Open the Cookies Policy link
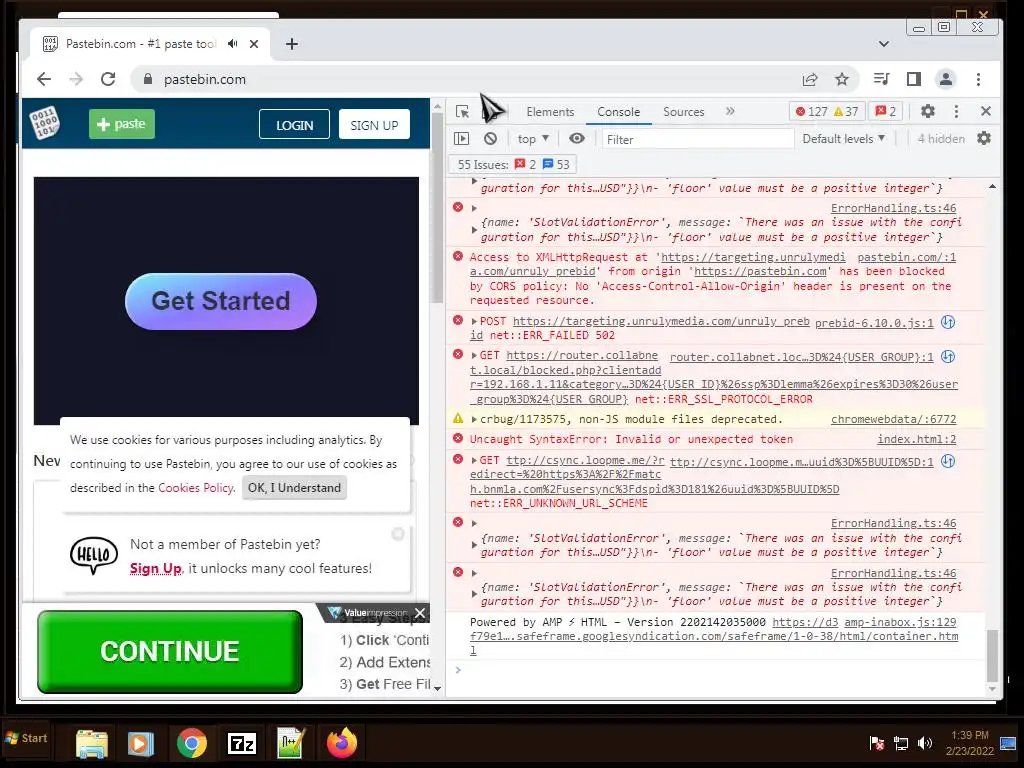Image resolution: width=1024 pixels, height=768 pixels. [x=196, y=487]
